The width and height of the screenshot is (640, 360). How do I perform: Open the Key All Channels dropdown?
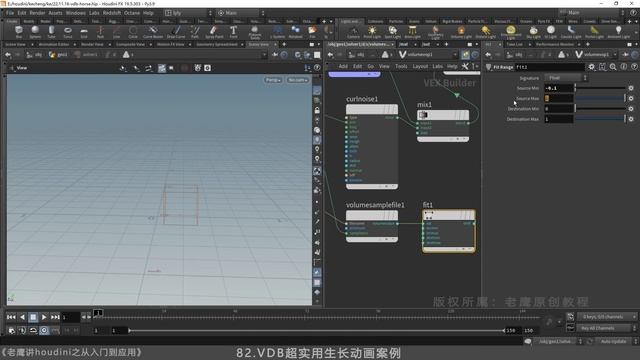(607, 328)
